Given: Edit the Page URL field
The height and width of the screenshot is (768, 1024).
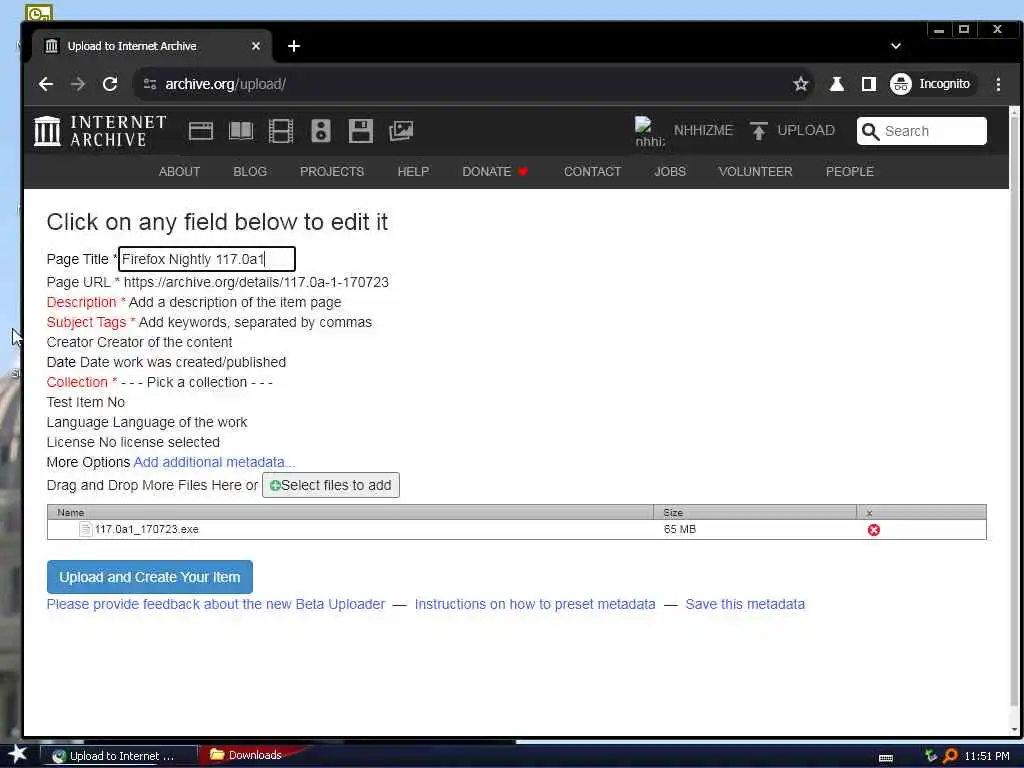Looking at the screenshot, I should pyautogui.click(x=256, y=282).
